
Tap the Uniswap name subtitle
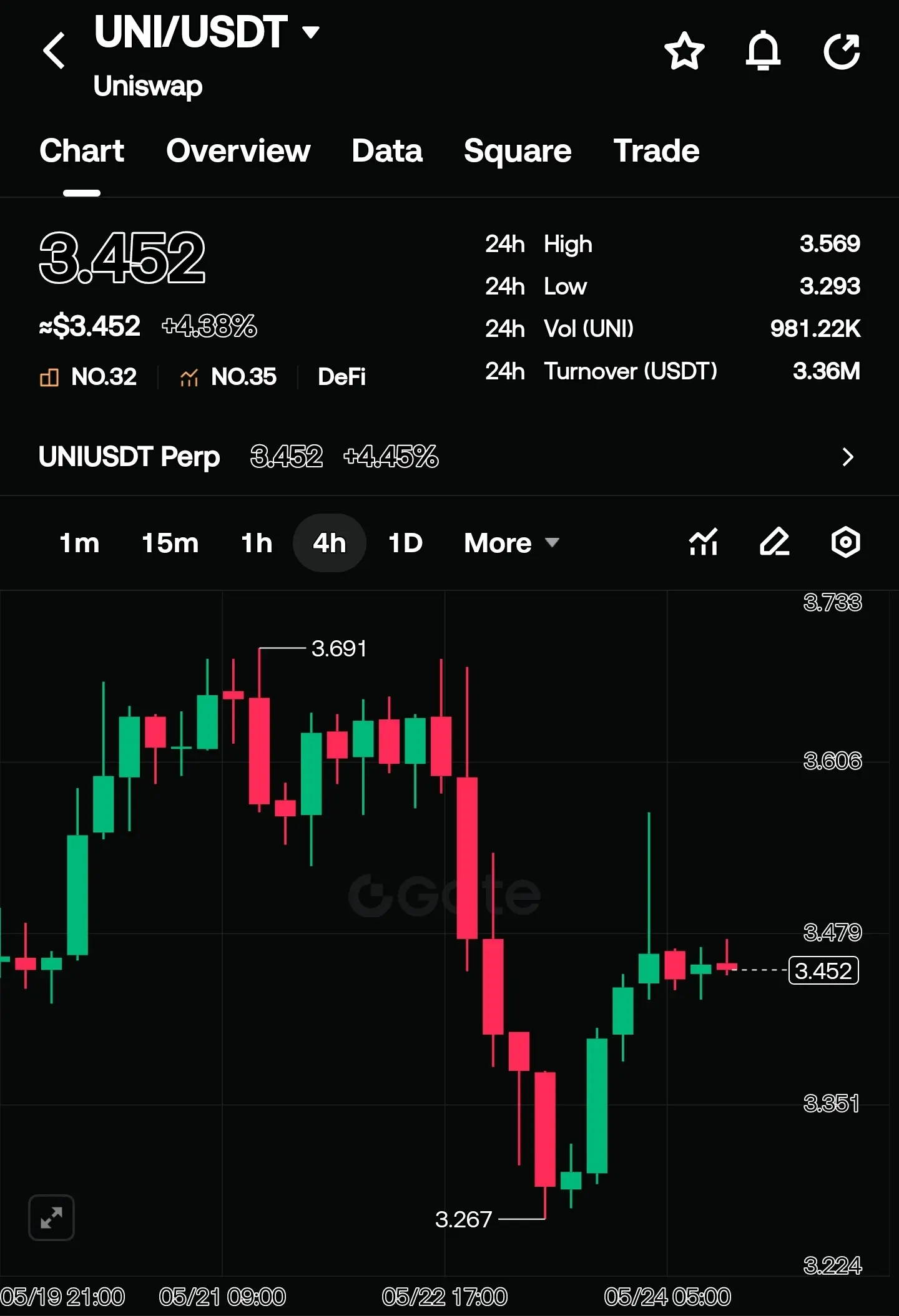click(148, 86)
